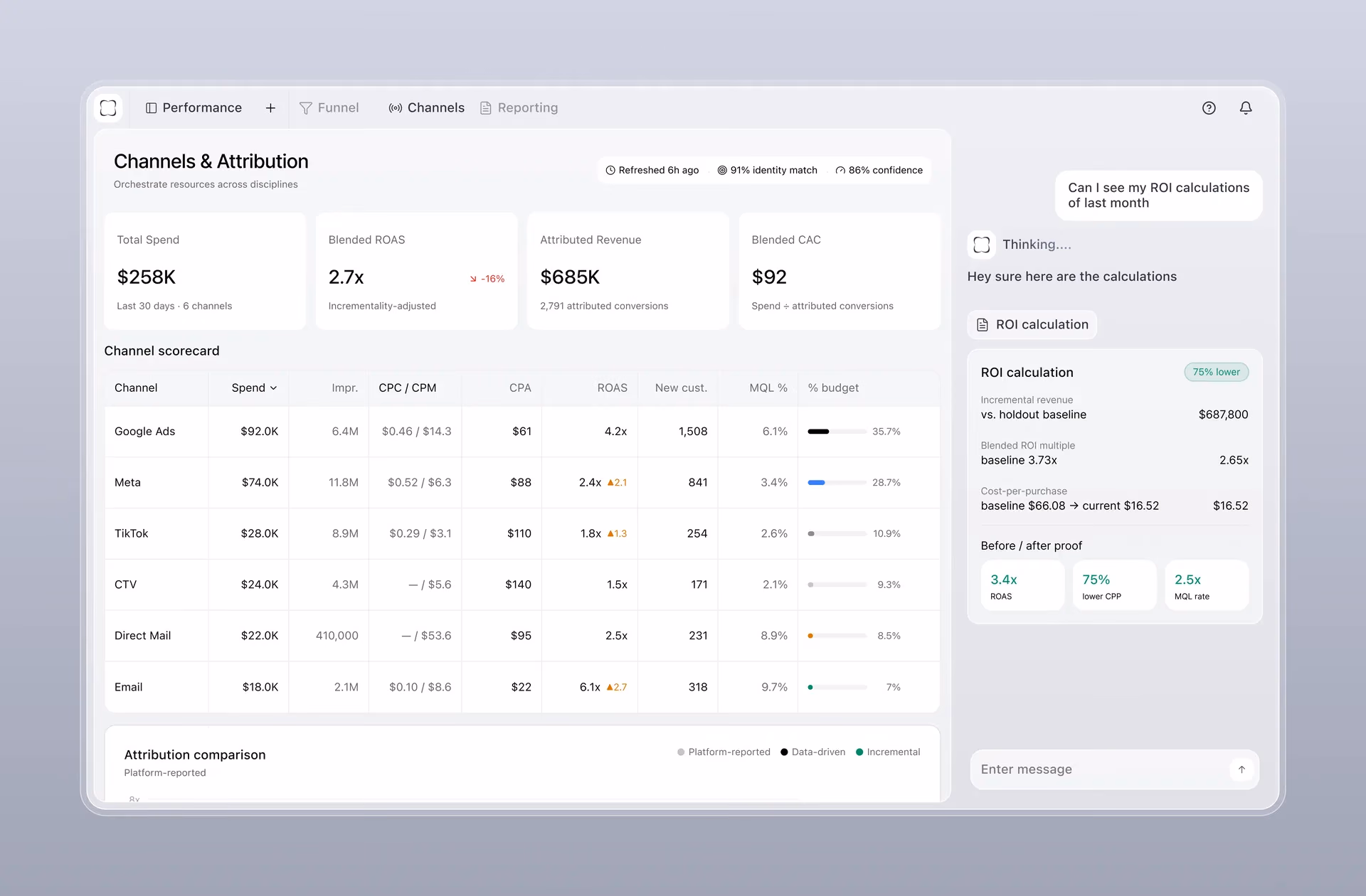Click the % budget column header
Viewport: 1366px width, 896px height.
(x=833, y=388)
